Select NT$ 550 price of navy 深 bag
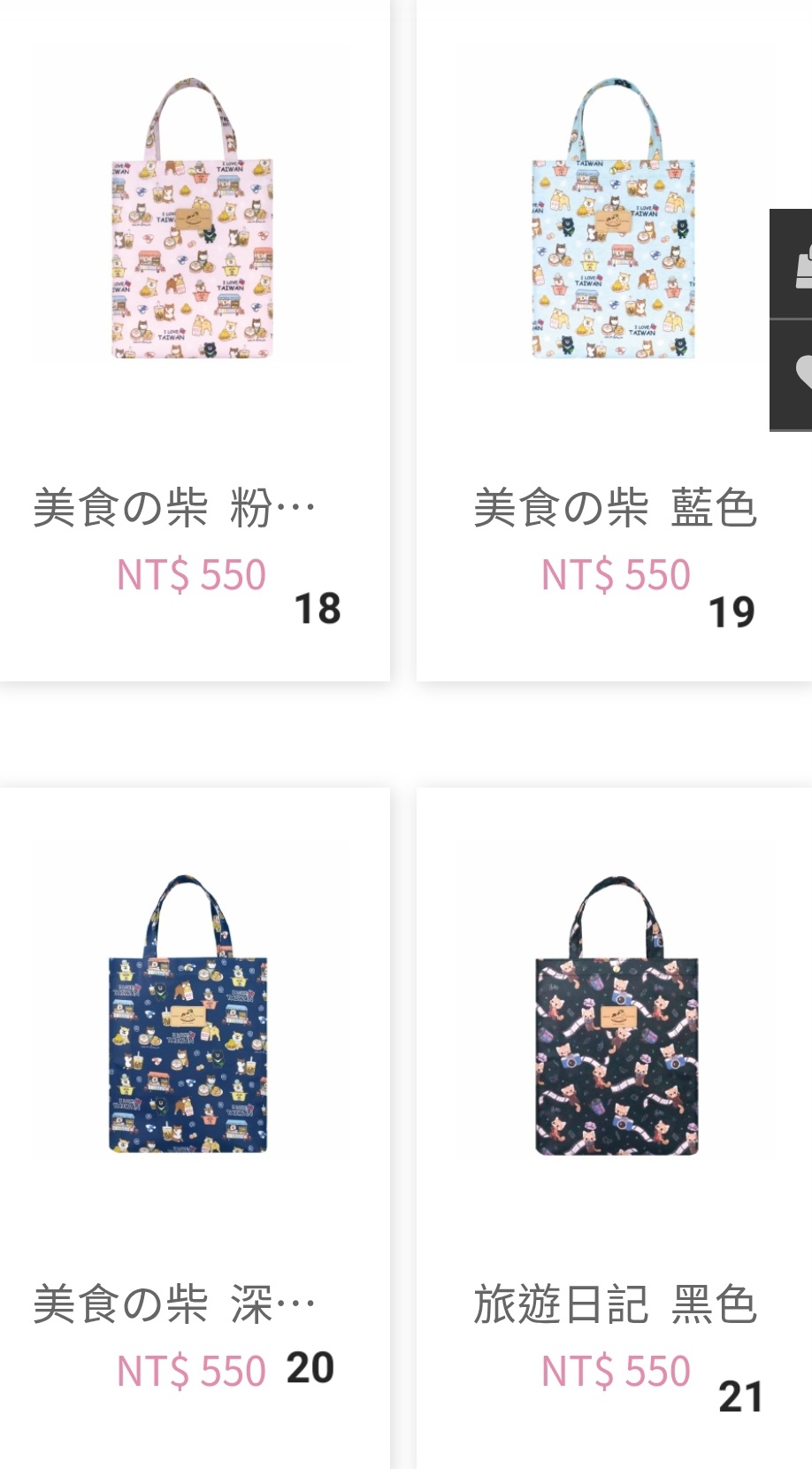The width and height of the screenshot is (812, 1469). click(191, 1372)
